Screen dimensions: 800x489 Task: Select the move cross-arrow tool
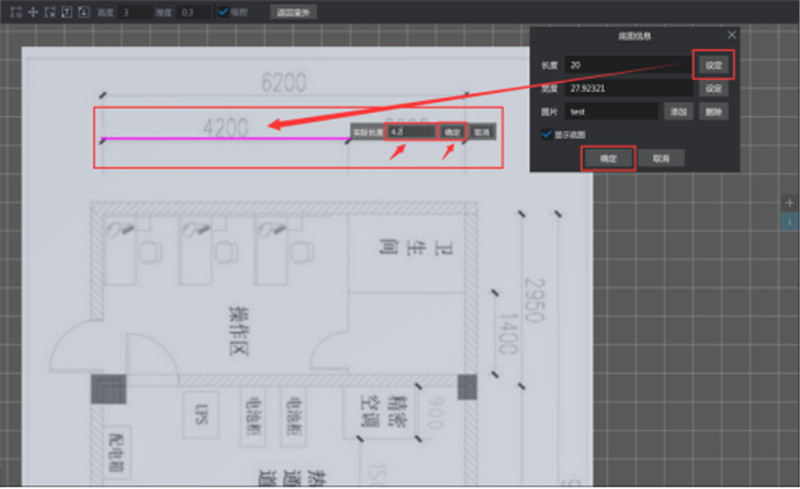(32, 12)
